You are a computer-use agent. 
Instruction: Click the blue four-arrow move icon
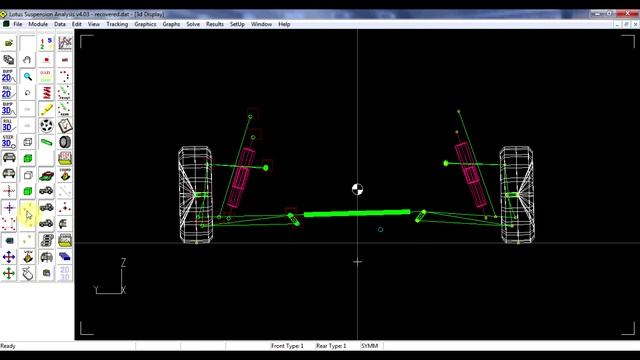pyautogui.click(x=9, y=257)
